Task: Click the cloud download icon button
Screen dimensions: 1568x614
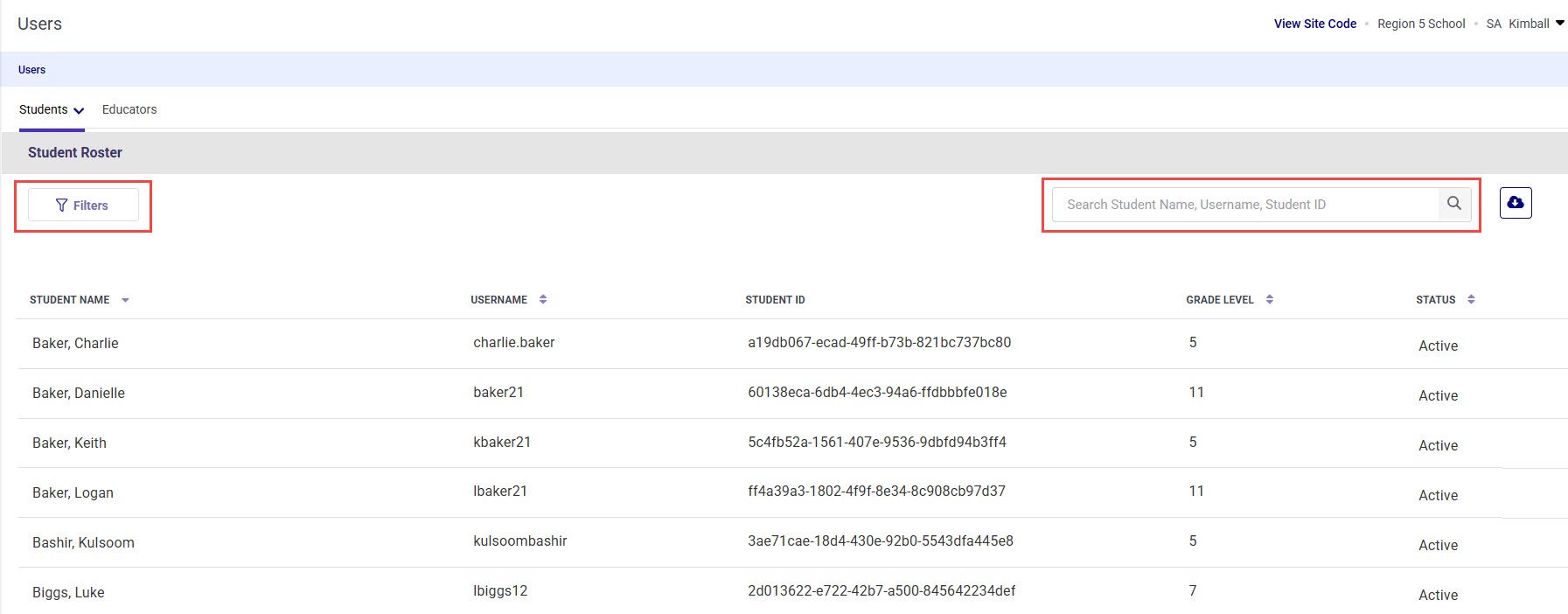Action: point(1515,203)
